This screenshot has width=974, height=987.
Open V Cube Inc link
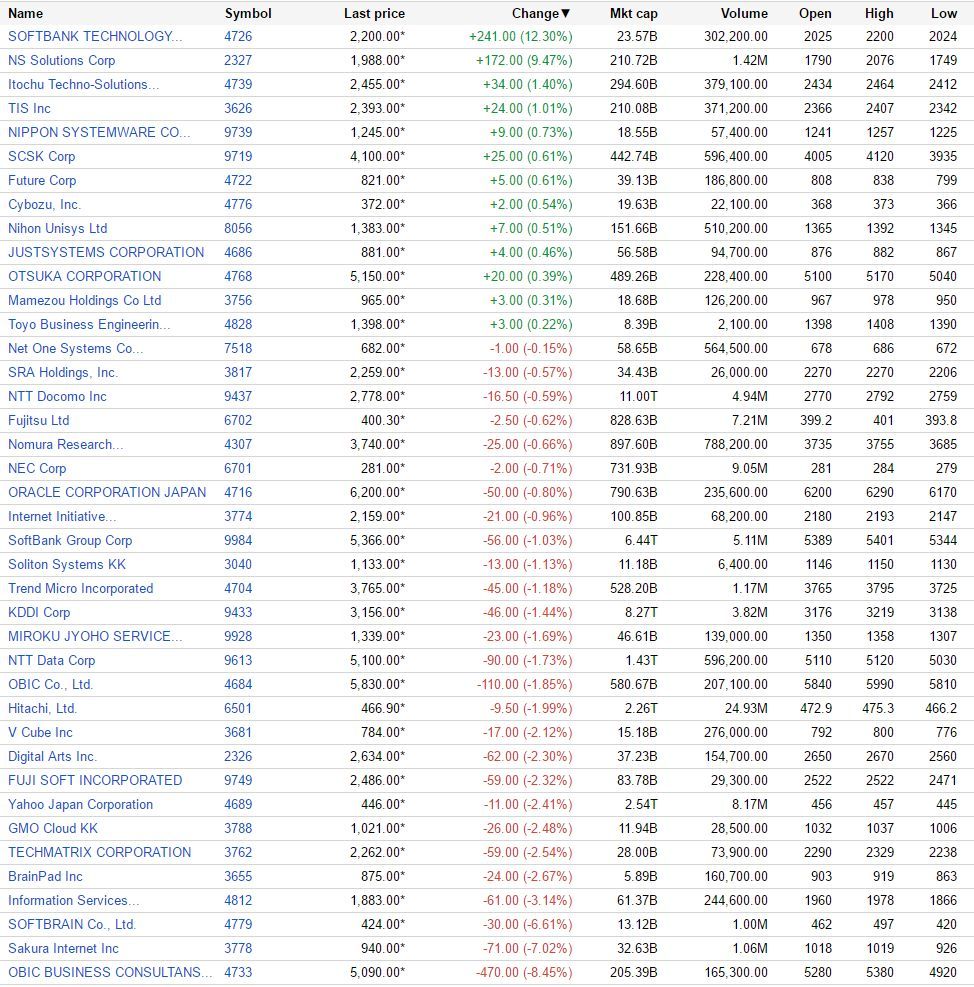tap(40, 732)
